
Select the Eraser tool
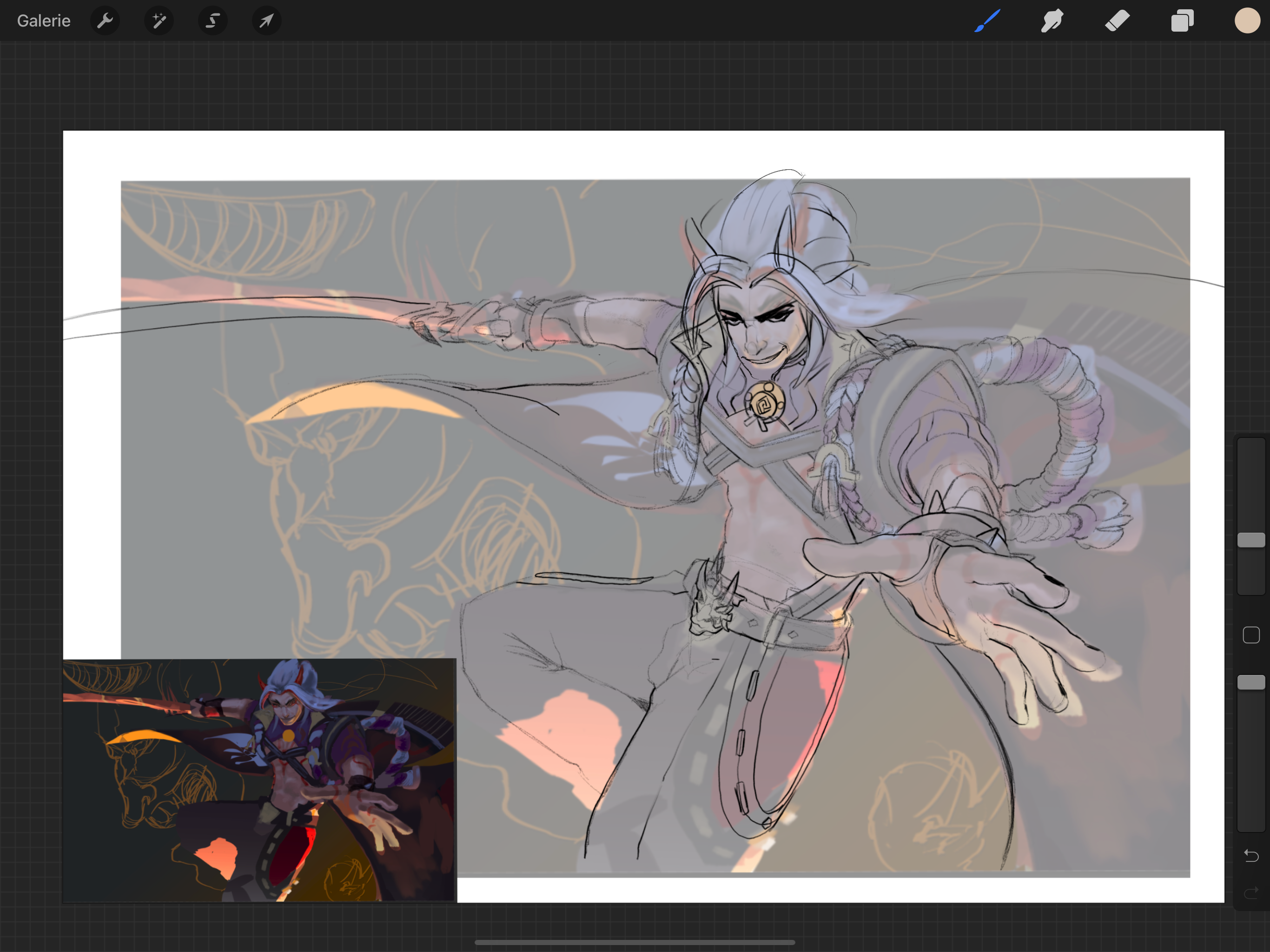click(1117, 21)
